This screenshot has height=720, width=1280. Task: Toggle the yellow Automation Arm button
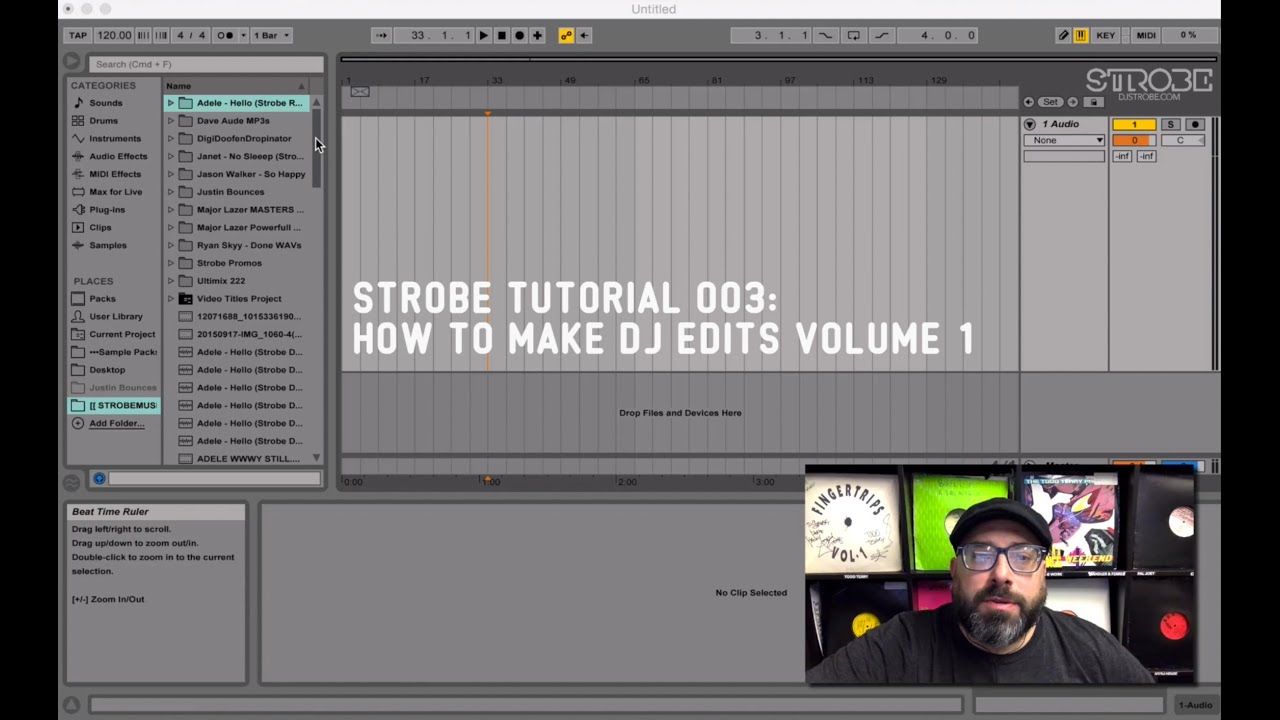tap(566, 35)
